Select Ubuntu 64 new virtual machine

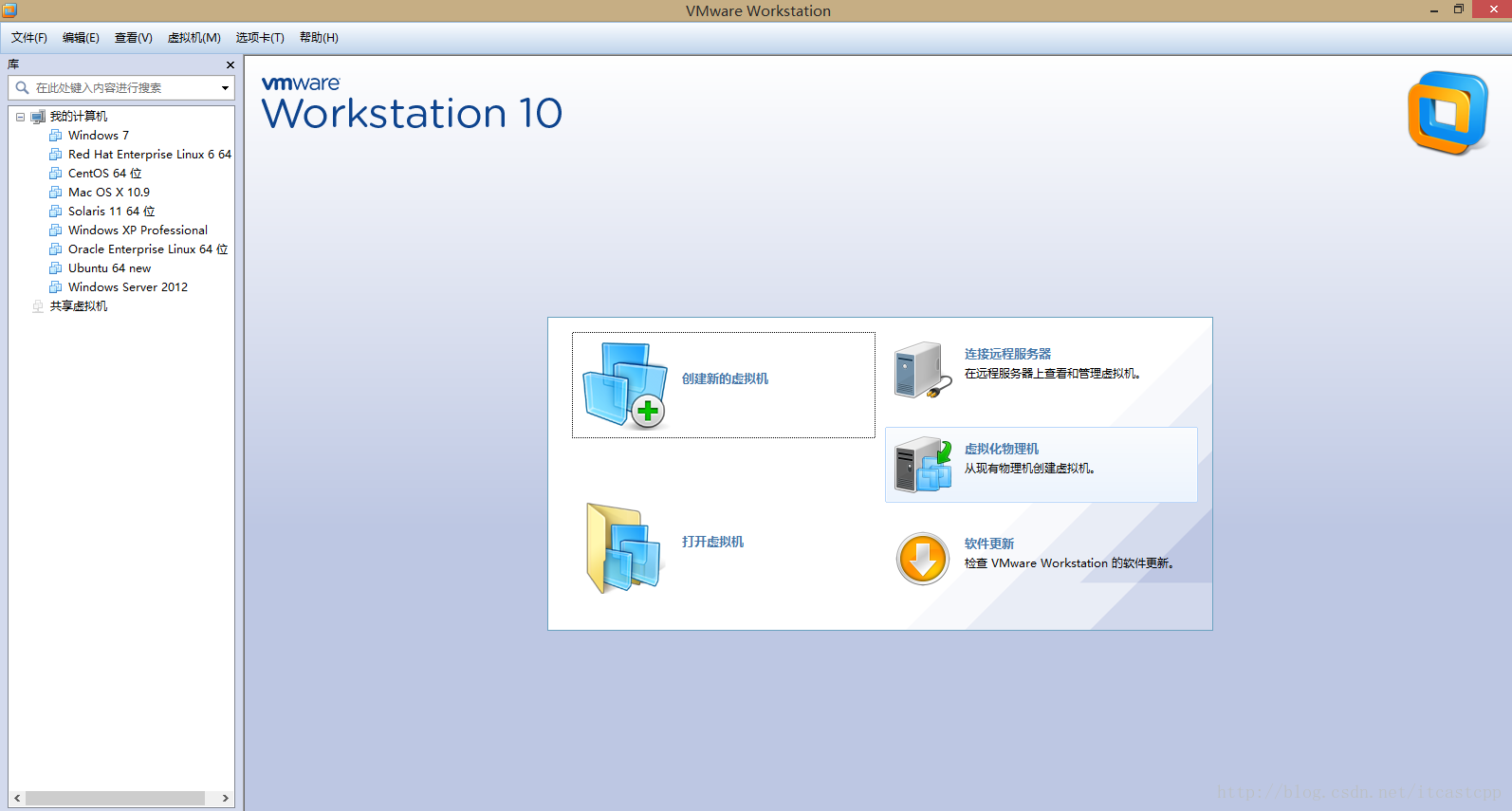tap(109, 267)
